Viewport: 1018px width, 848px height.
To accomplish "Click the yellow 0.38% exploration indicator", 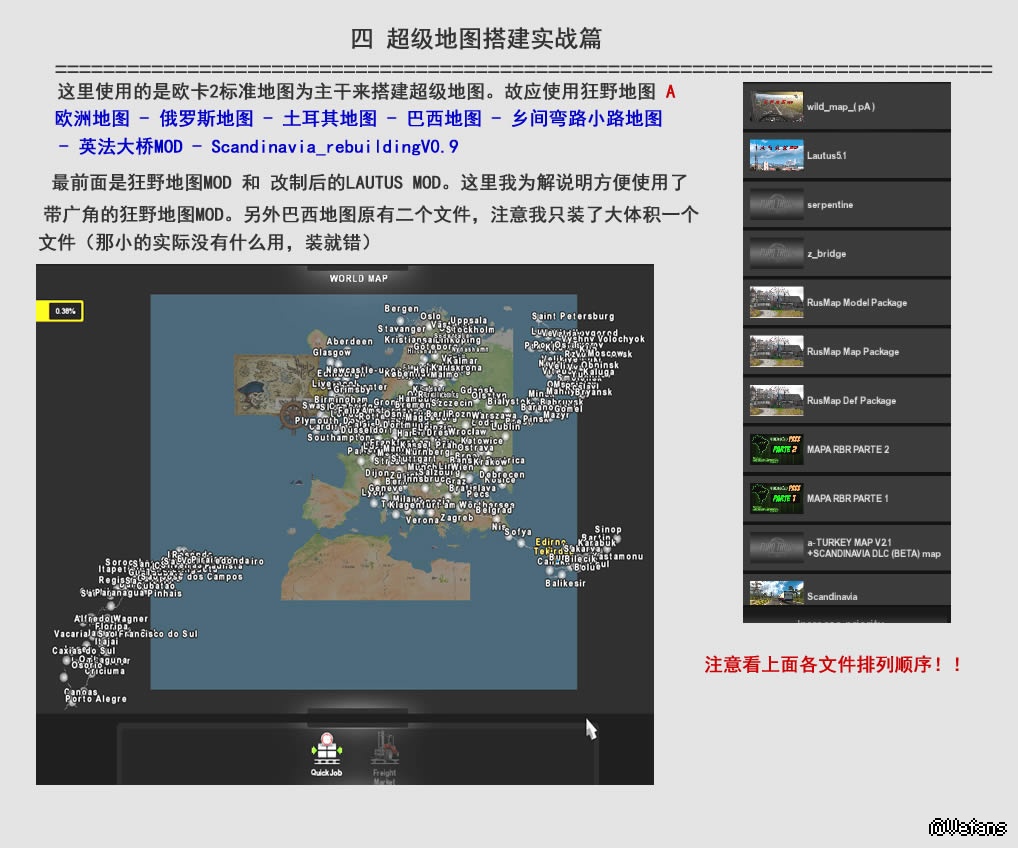I will pyautogui.click(x=60, y=311).
